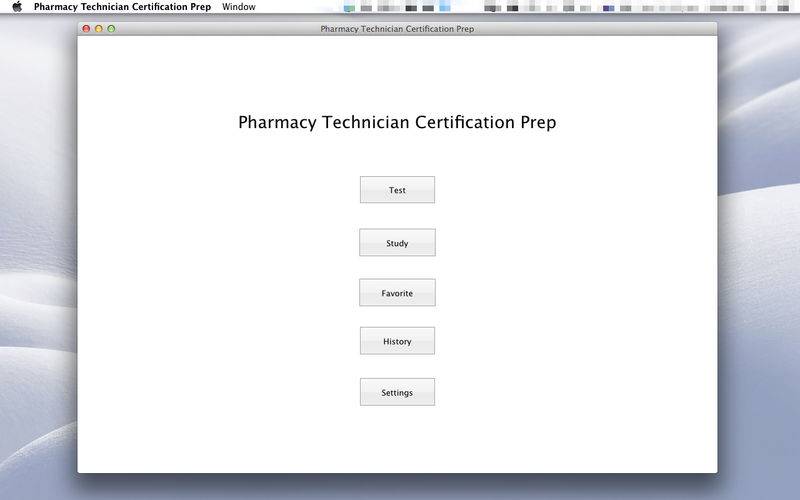Image resolution: width=800 pixels, height=500 pixels.
Task: Open the Favorite questions button
Action: pyautogui.click(x=397, y=292)
